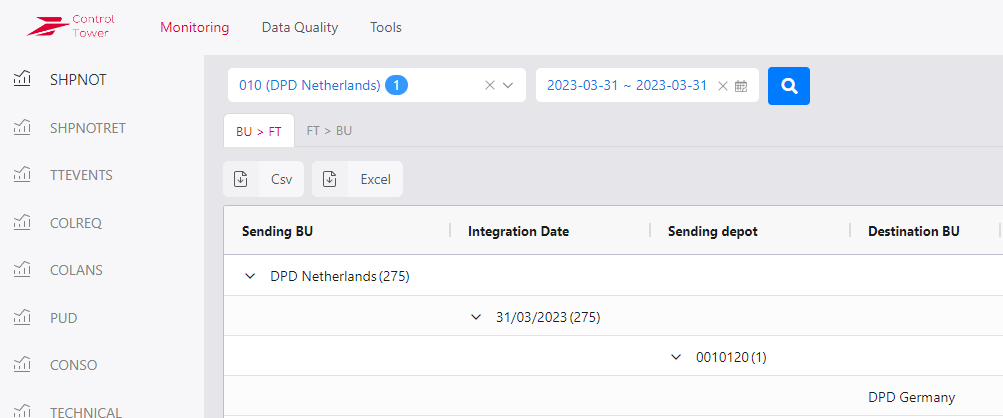Open the business unit dropdown arrow
1003x418 pixels.
(x=508, y=86)
